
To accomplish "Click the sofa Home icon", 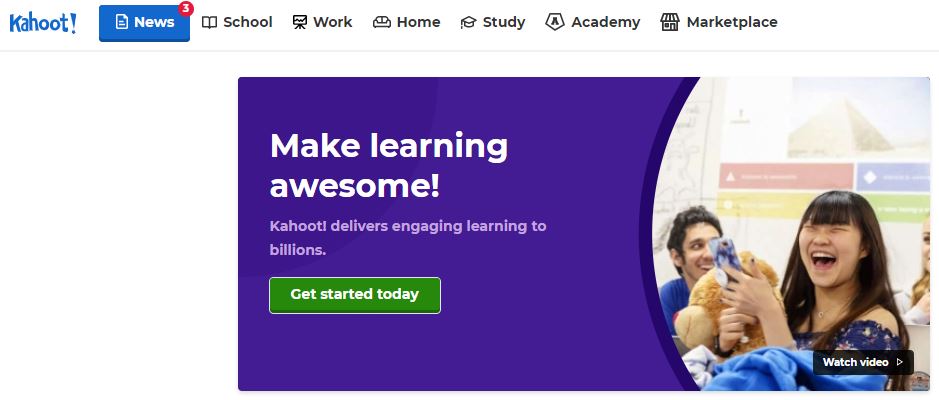I will coord(381,23).
